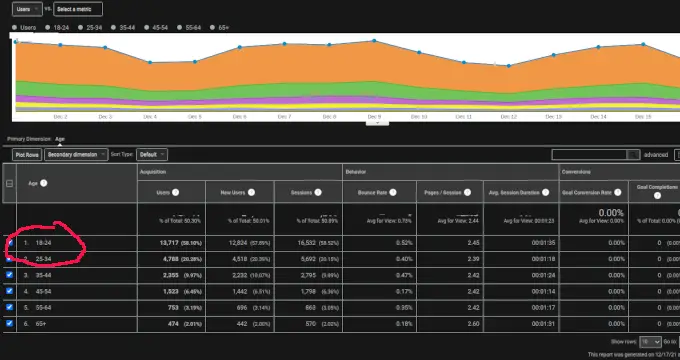
Task: Open help icon under Goal Completions header
Action: (x=657, y=196)
